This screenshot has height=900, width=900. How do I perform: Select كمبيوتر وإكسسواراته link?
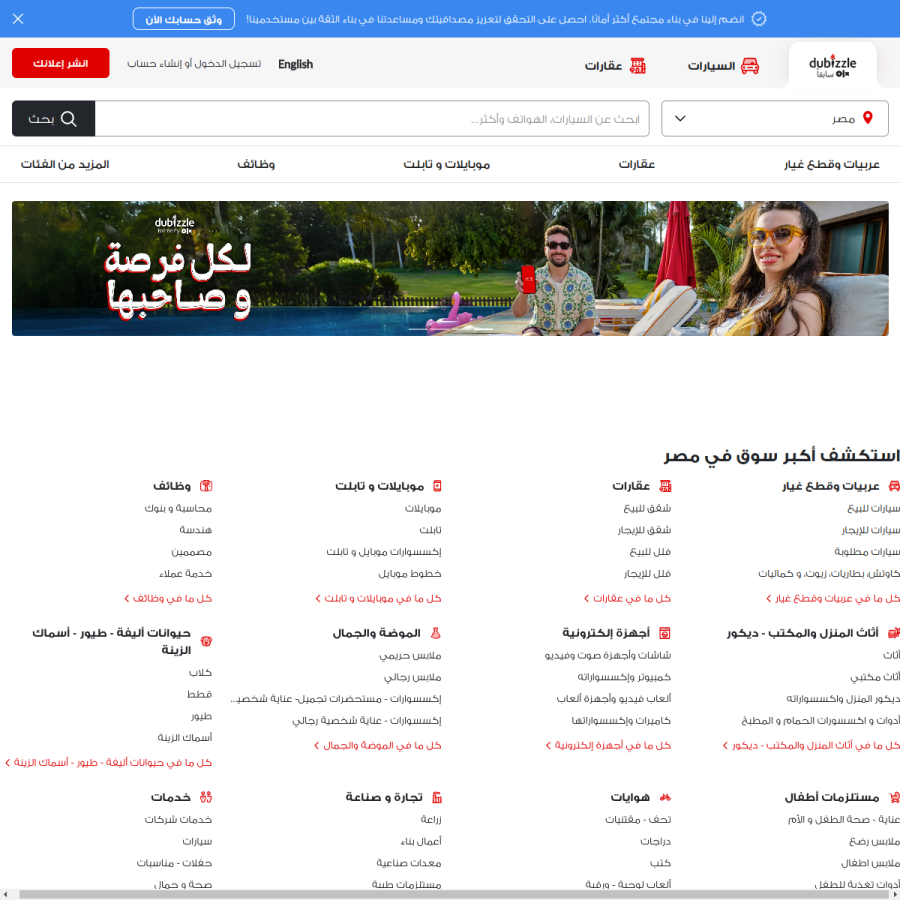coord(624,677)
